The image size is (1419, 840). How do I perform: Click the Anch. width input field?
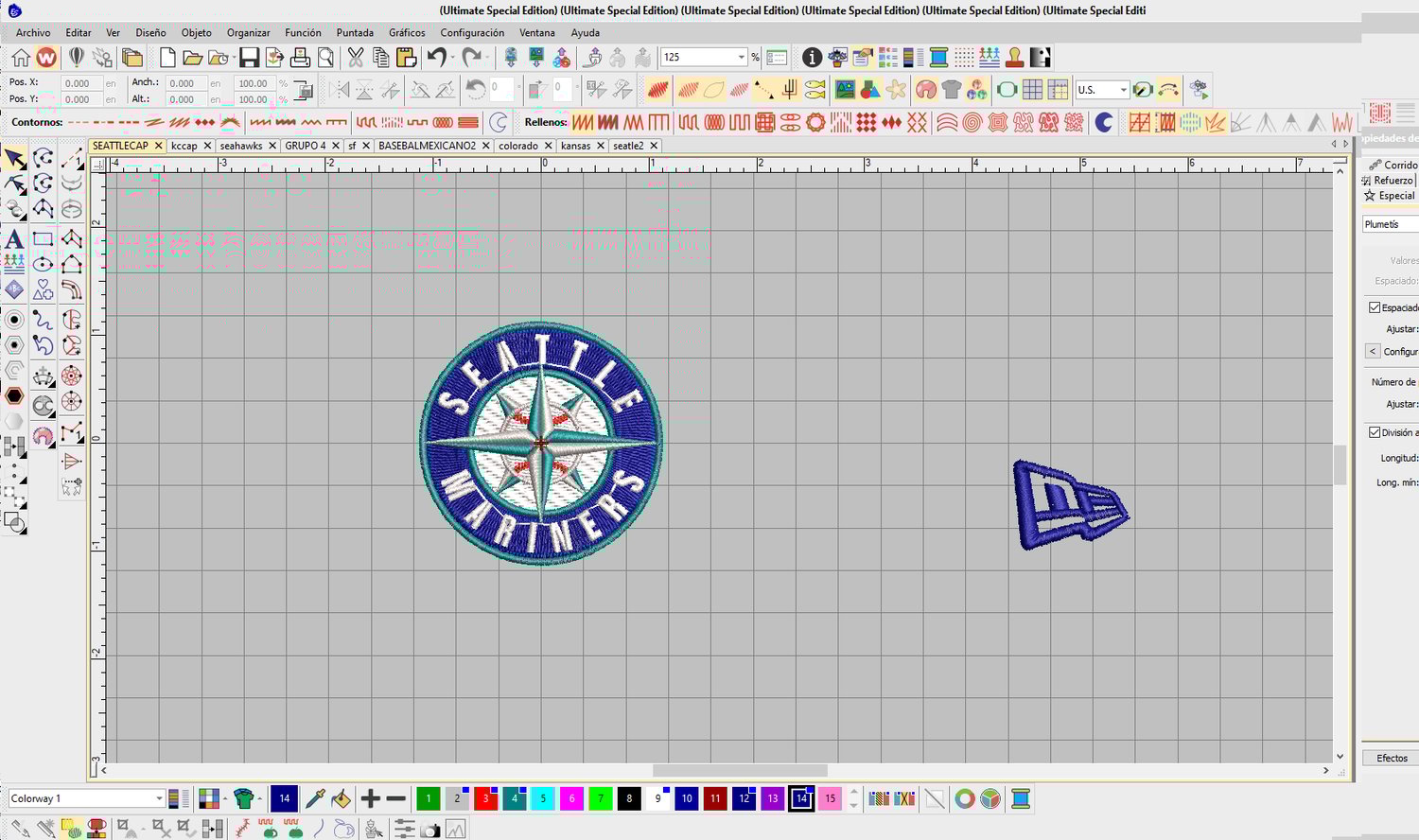[x=185, y=83]
